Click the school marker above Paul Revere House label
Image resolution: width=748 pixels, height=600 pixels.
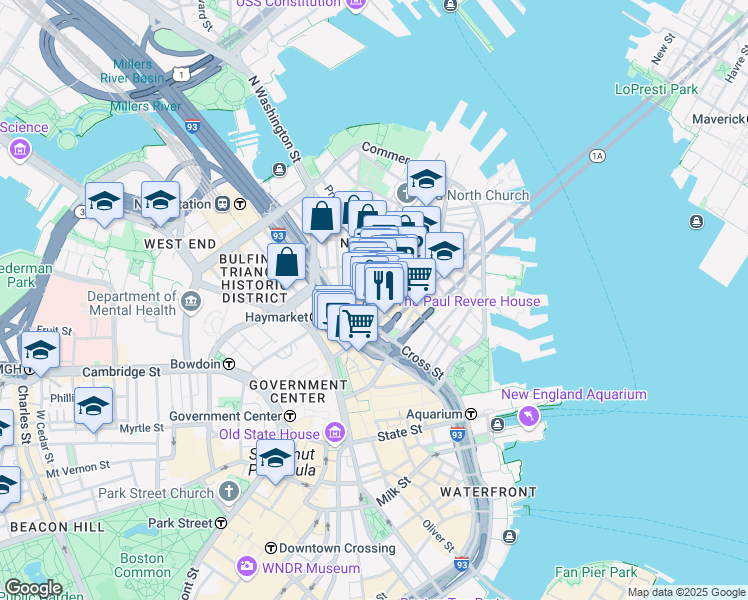(x=444, y=252)
